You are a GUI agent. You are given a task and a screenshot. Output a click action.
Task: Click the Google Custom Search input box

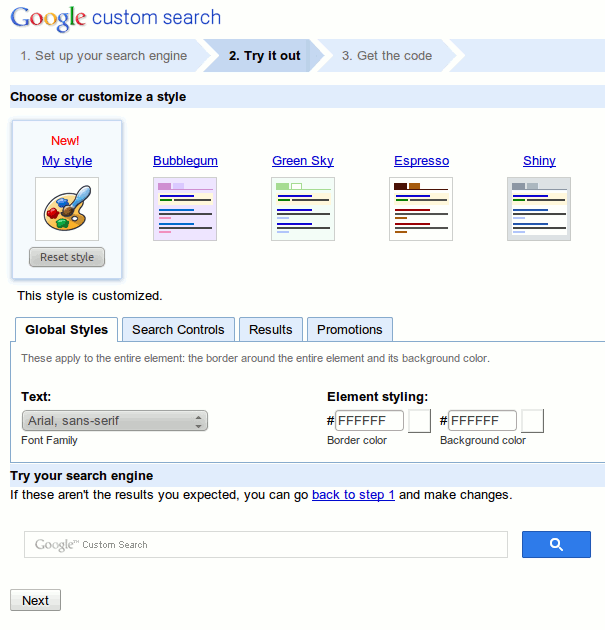pos(266,544)
